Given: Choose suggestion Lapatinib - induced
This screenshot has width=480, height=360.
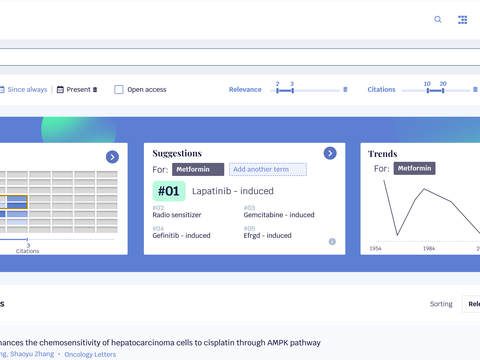Looking at the screenshot, I should (x=233, y=191).
